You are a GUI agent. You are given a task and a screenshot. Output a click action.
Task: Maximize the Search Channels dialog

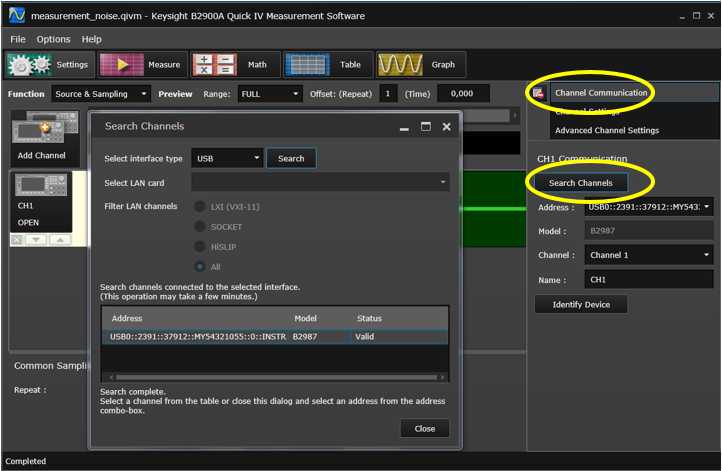[426, 127]
